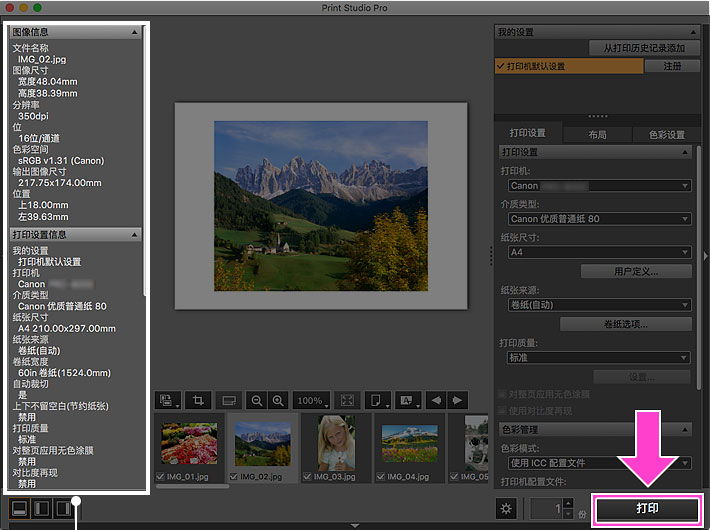Click the disabled 设置... button
710x530 pixels.
tap(642, 377)
